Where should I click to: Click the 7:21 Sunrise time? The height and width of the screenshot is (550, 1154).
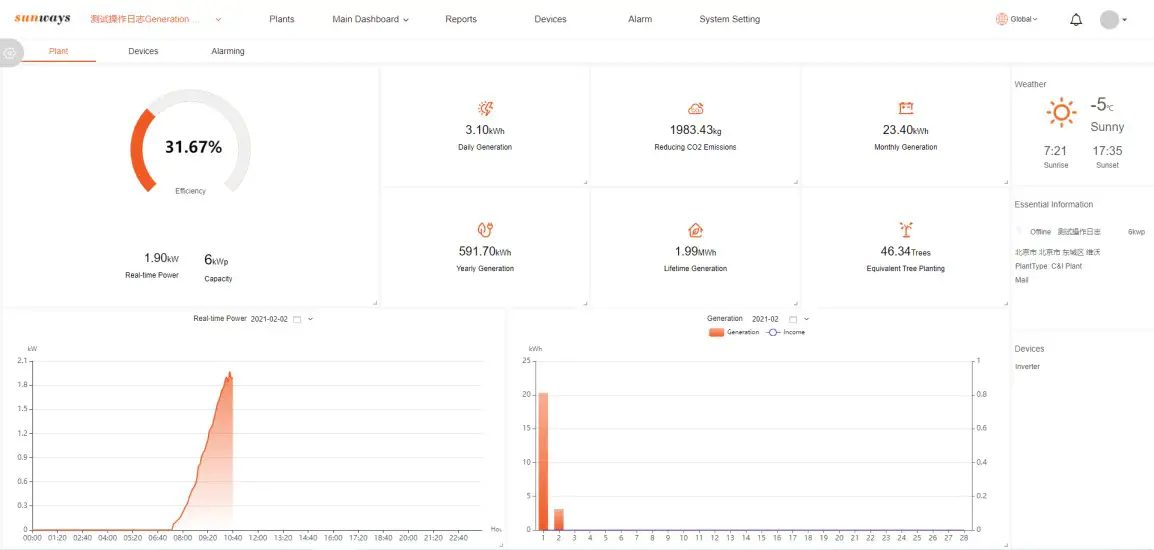coord(1055,151)
